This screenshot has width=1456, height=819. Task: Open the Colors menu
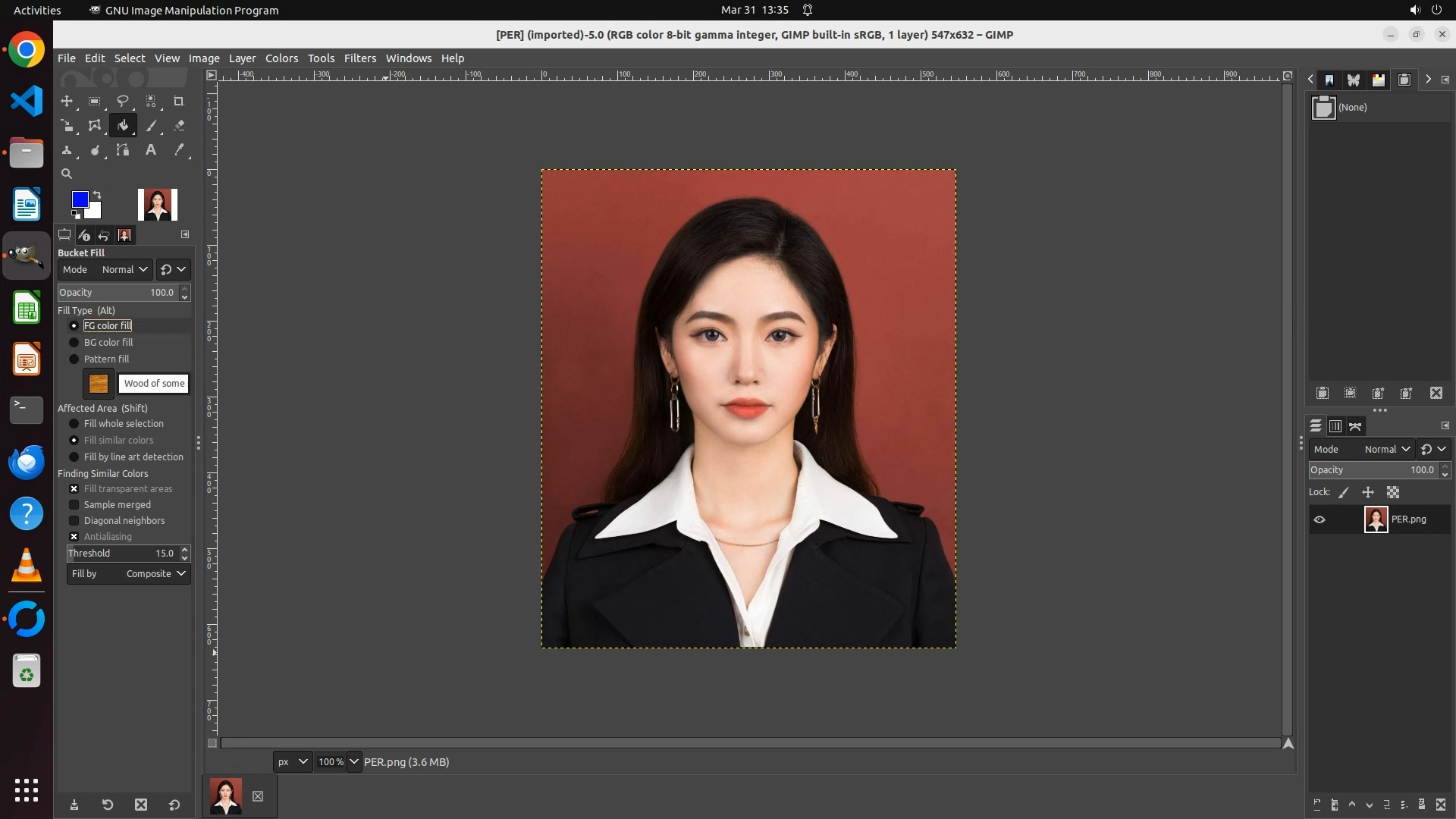pos(281,58)
